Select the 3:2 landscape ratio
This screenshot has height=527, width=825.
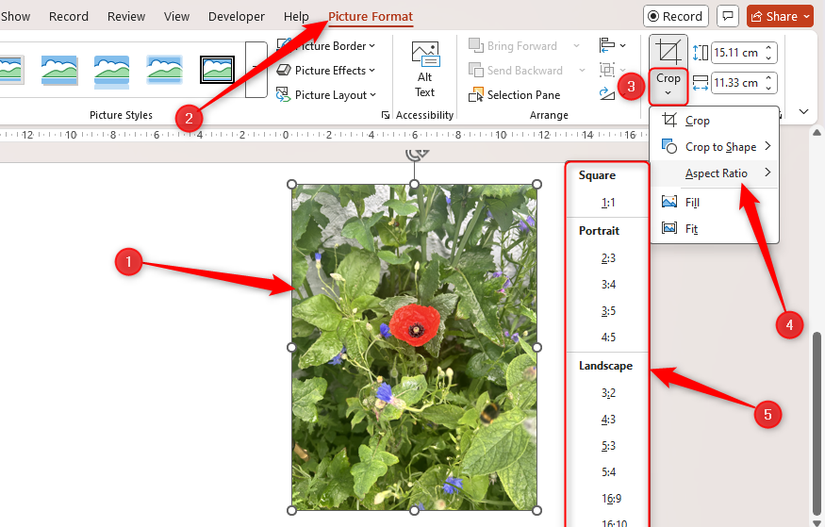[x=608, y=393]
